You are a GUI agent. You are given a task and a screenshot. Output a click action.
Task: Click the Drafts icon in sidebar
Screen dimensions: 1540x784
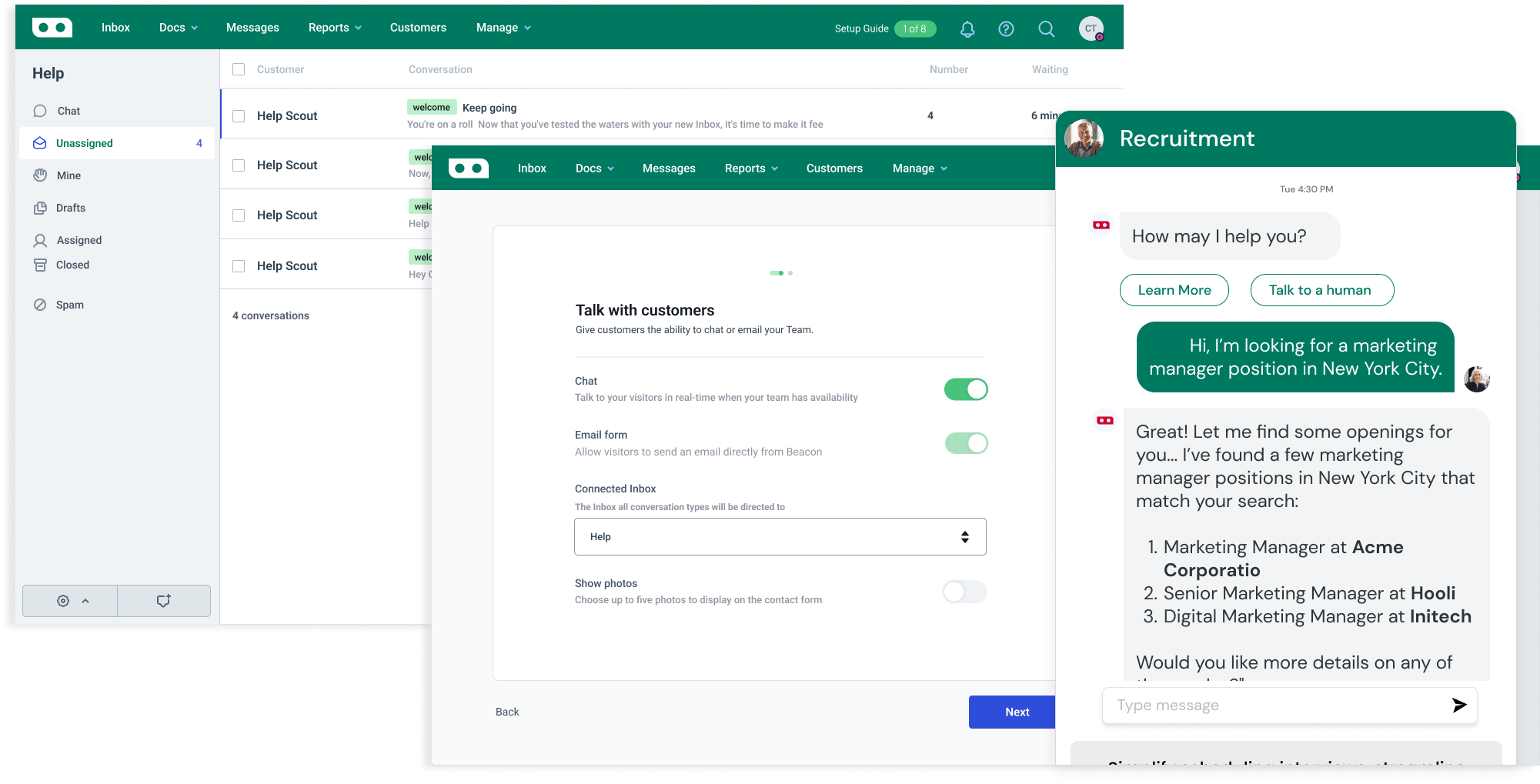click(x=40, y=208)
